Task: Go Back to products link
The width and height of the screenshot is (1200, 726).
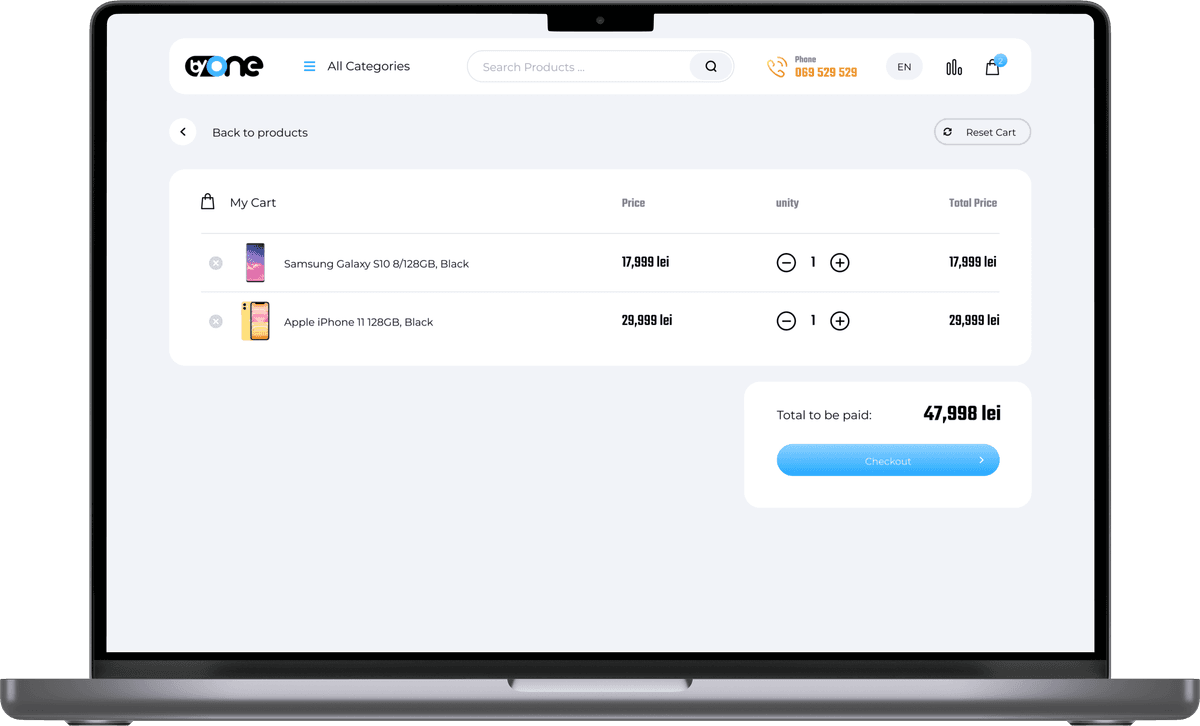Action: pyautogui.click(x=260, y=132)
